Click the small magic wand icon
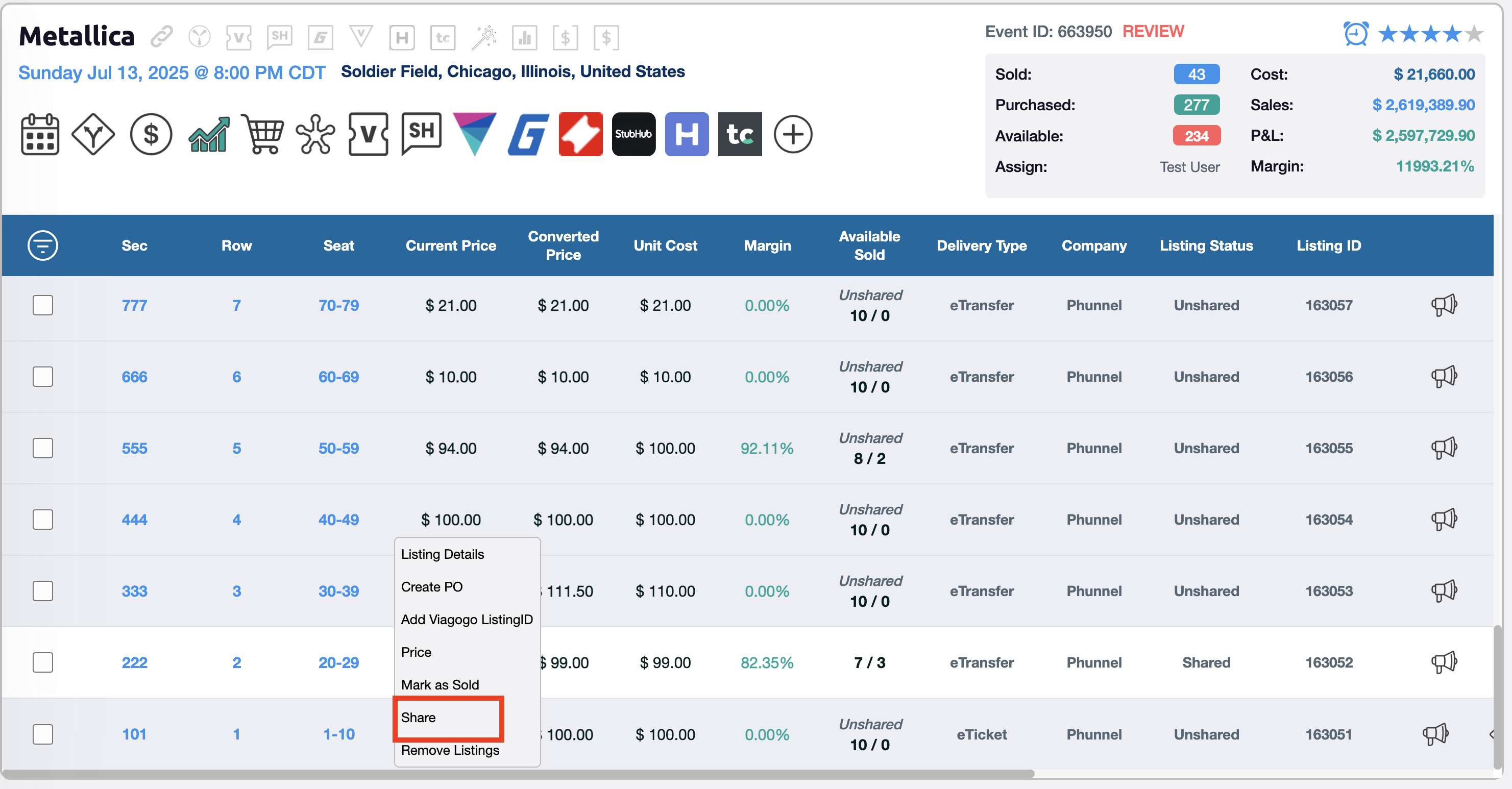The height and width of the screenshot is (789, 1512). tap(483, 38)
